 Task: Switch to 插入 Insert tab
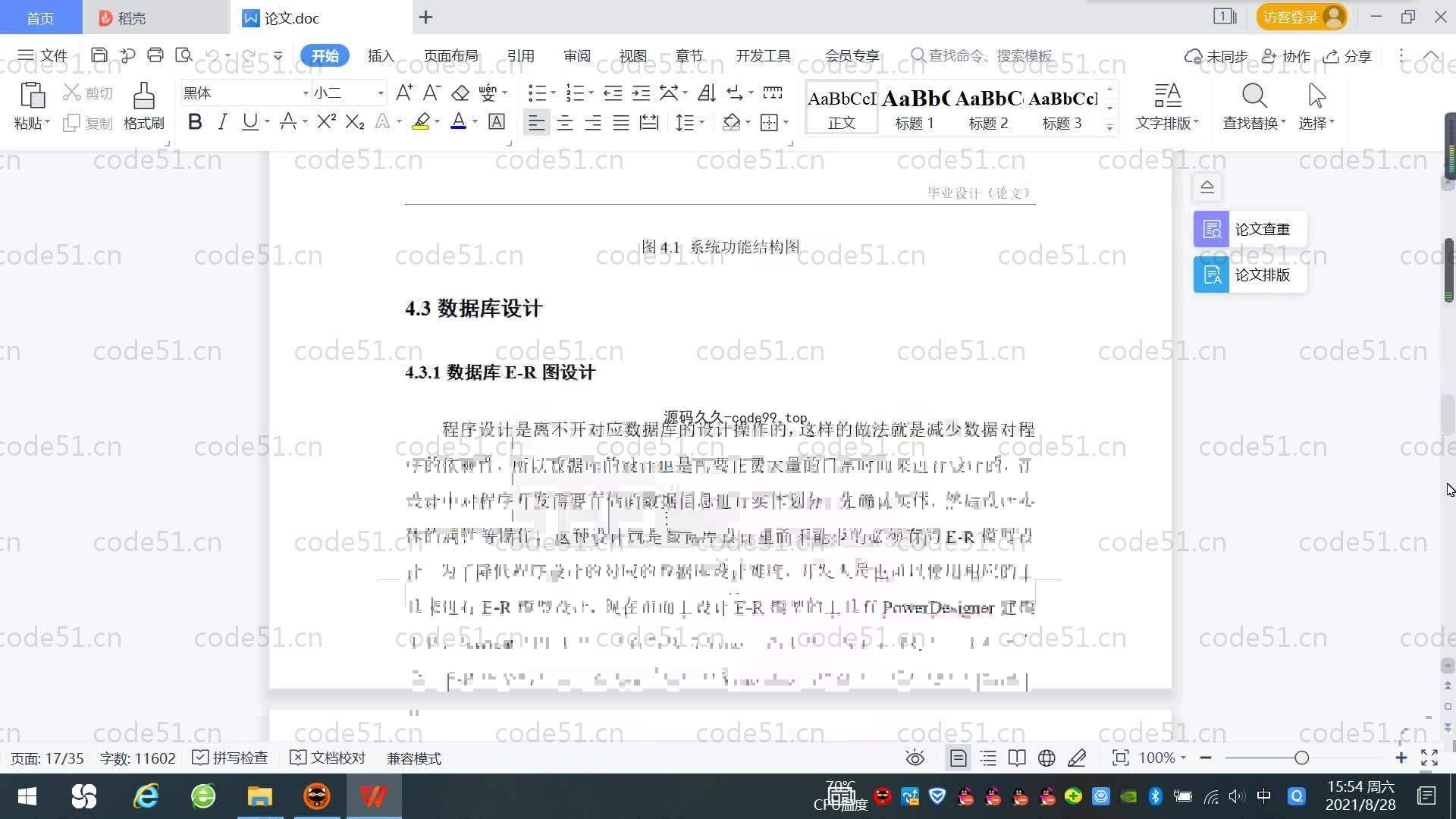(381, 55)
